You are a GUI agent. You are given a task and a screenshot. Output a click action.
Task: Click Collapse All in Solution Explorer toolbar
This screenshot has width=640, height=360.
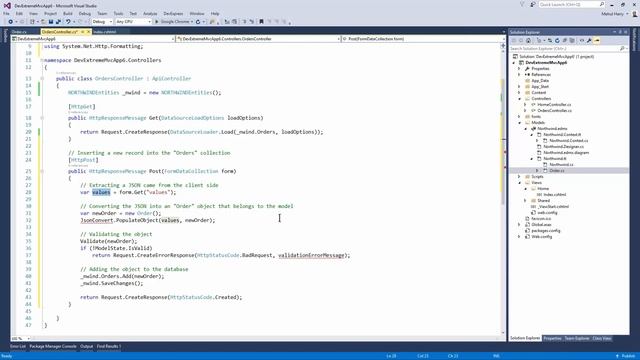pyautogui.click(x=564, y=40)
